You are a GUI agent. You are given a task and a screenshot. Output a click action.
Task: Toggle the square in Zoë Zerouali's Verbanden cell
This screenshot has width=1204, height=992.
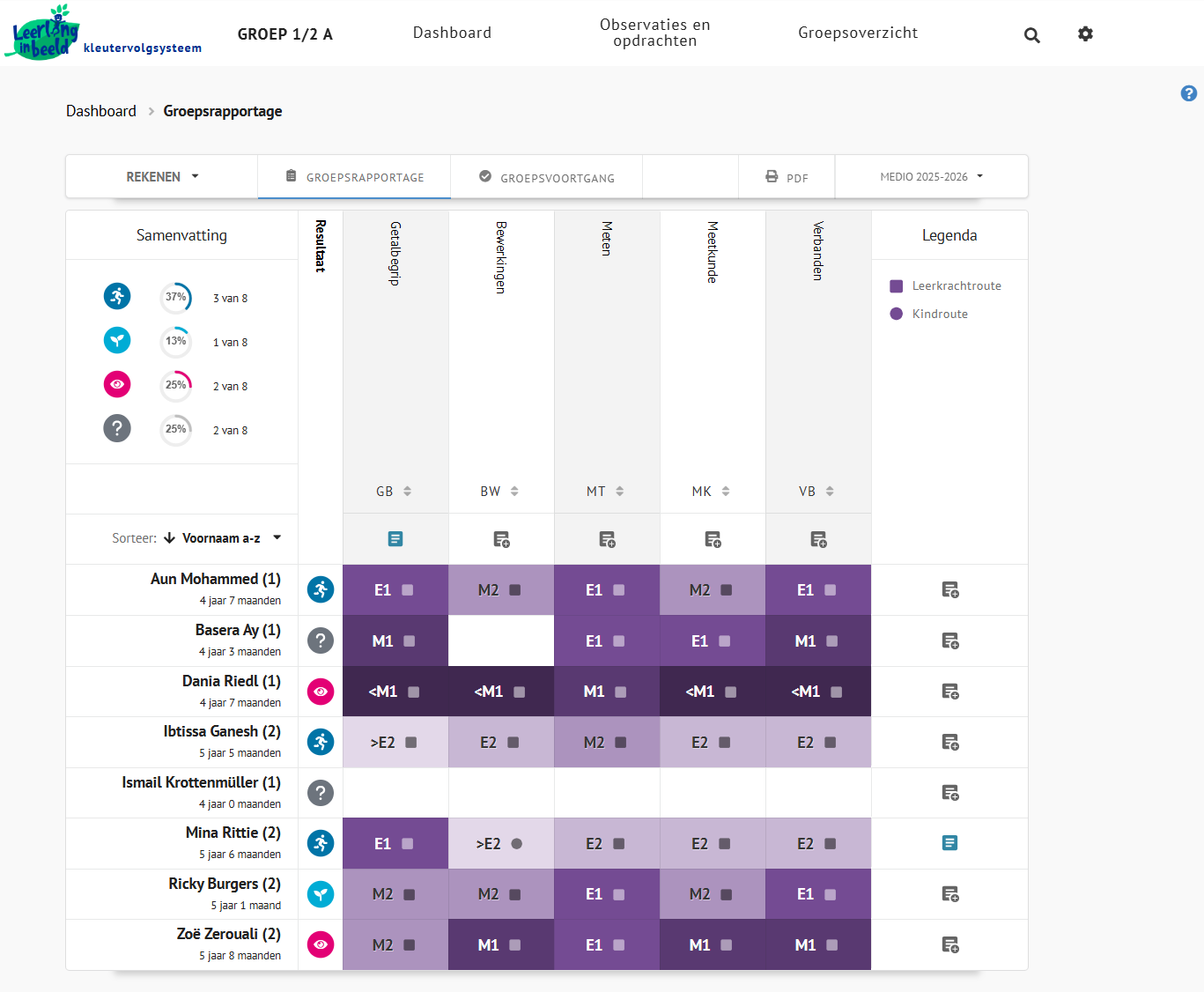831,945
